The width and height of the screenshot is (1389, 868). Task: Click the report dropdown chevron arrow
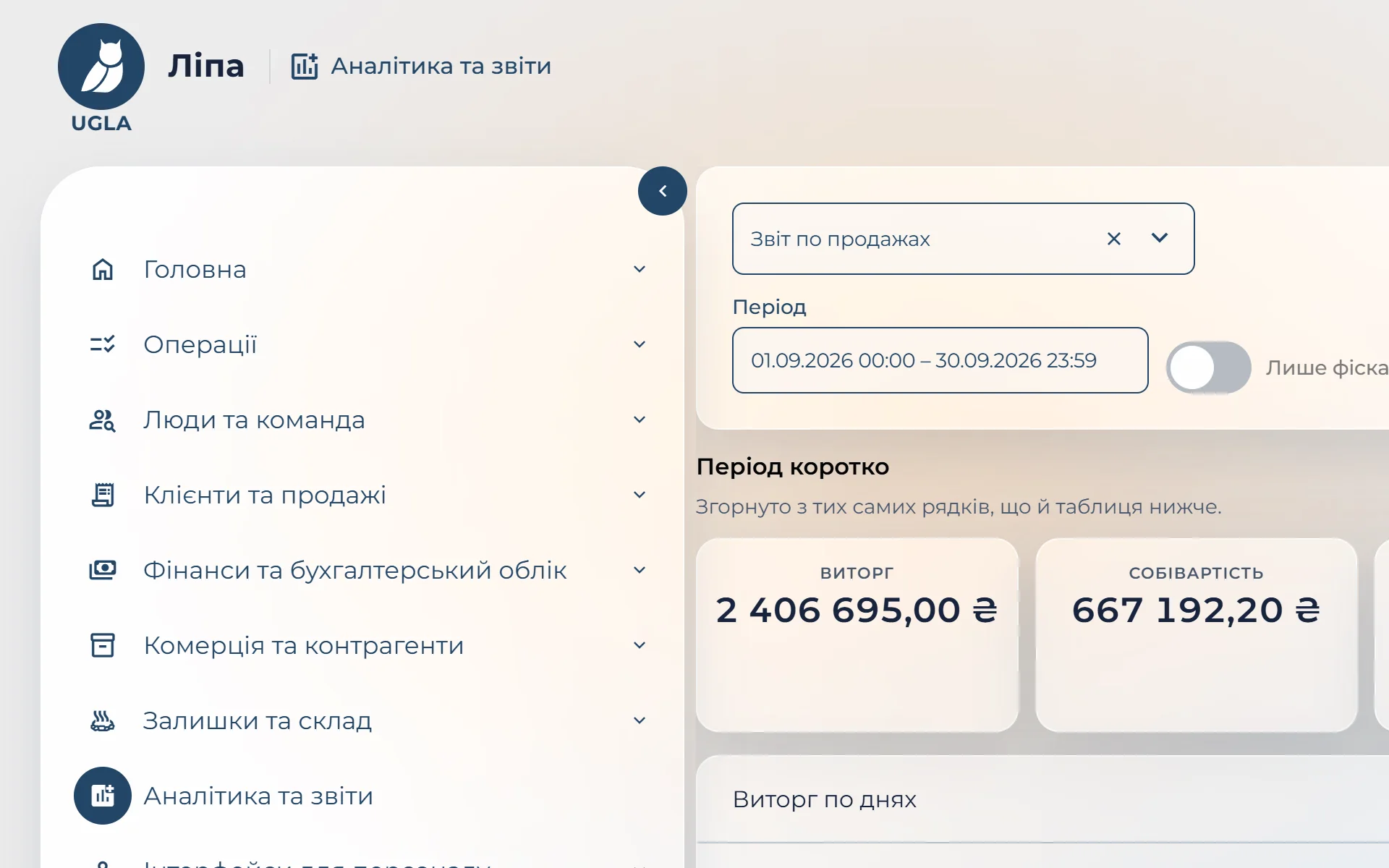point(1160,238)
